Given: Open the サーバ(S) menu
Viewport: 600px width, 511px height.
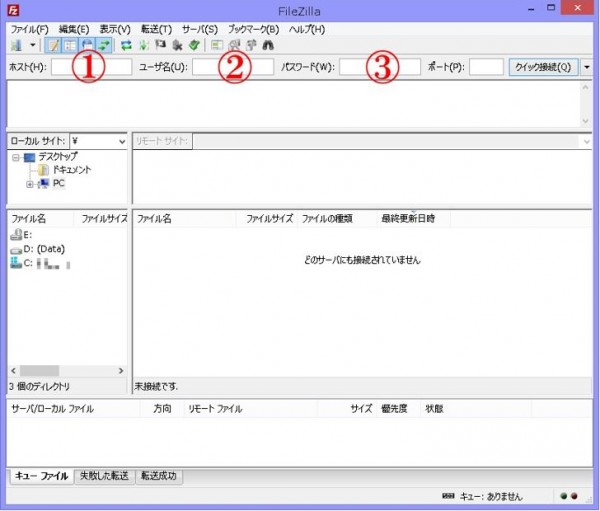Looking at the screenshot, I should coord(200,29).
